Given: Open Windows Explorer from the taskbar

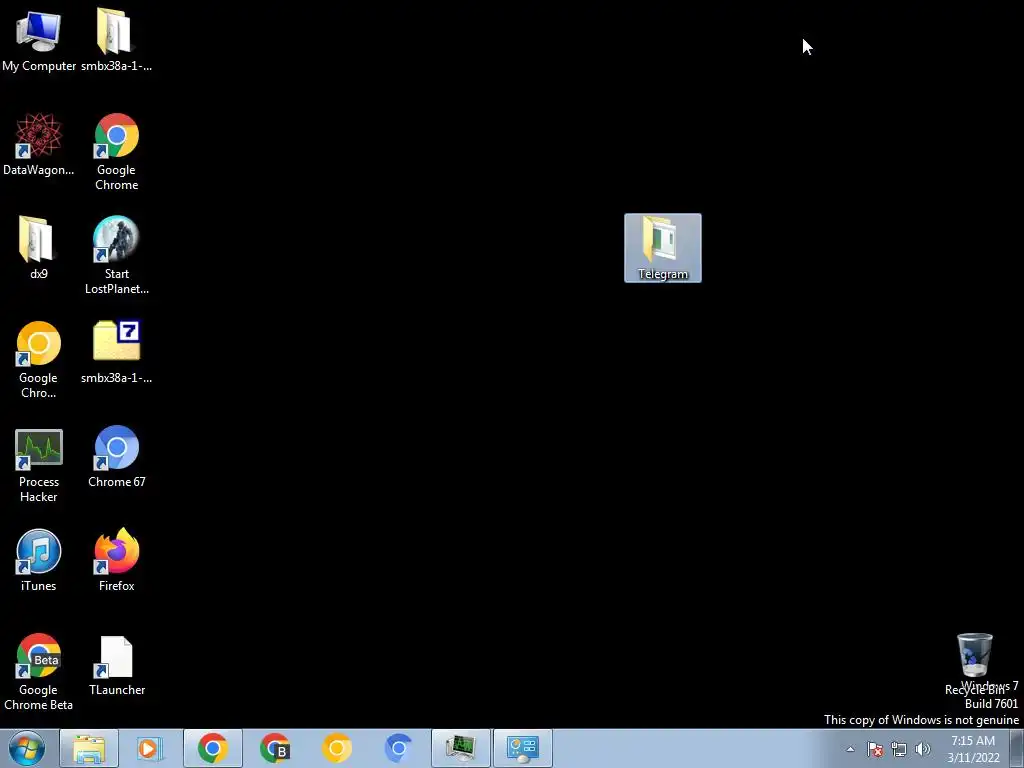Looking at the screenshot, I should point(89,748).
